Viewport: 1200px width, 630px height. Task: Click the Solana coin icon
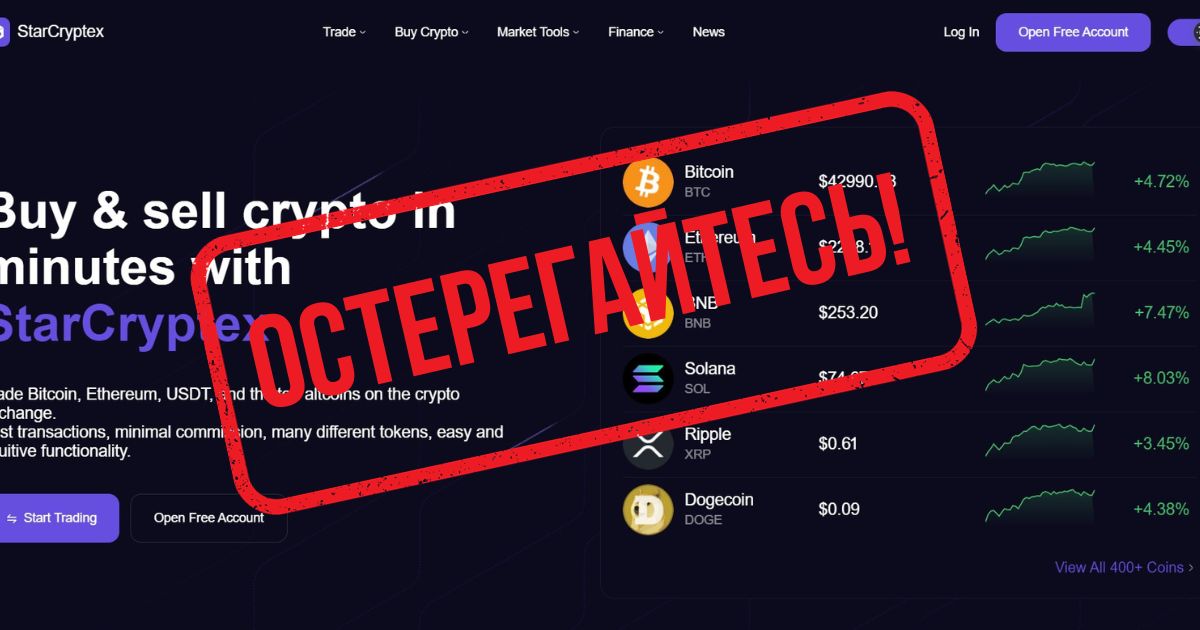click(x=648, y=378)
